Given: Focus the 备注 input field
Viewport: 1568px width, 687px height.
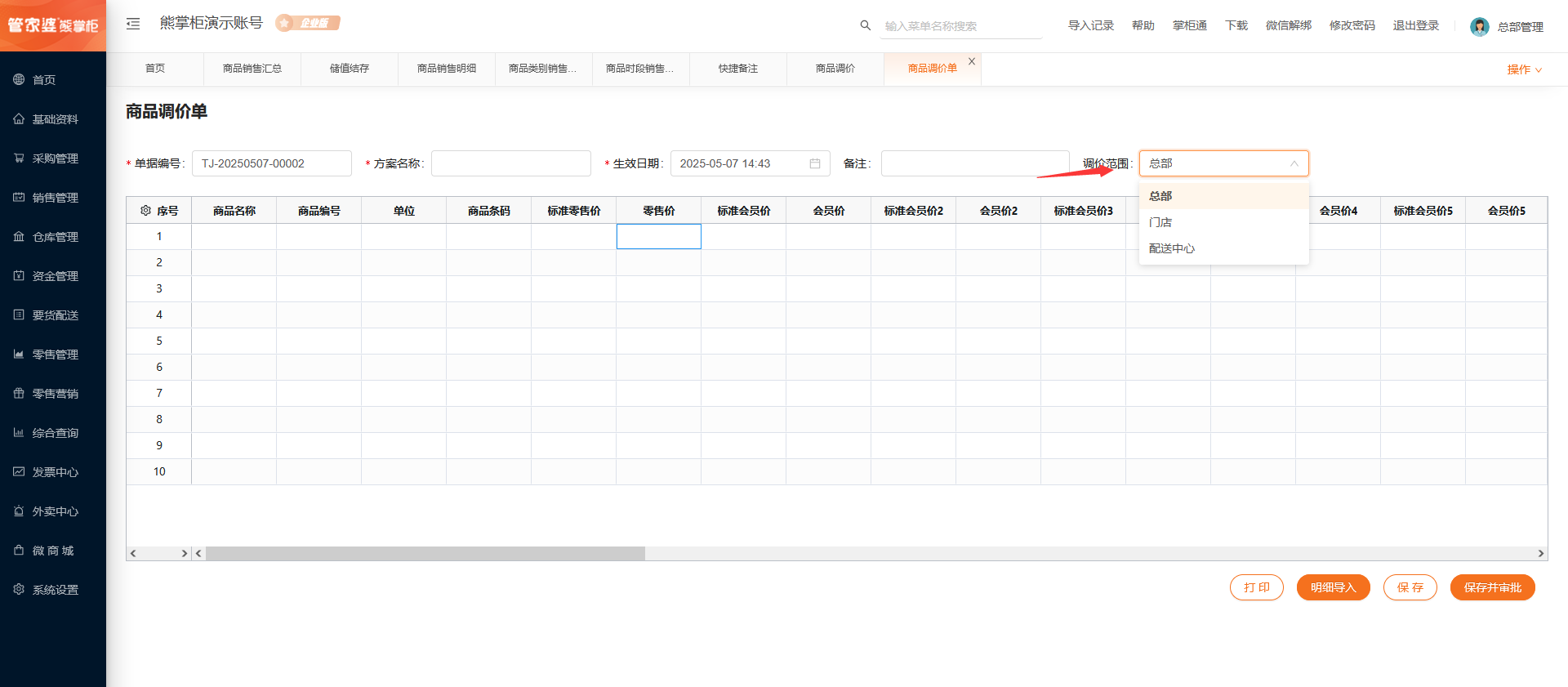Looking at the screenshot, I should coord(975,163).
